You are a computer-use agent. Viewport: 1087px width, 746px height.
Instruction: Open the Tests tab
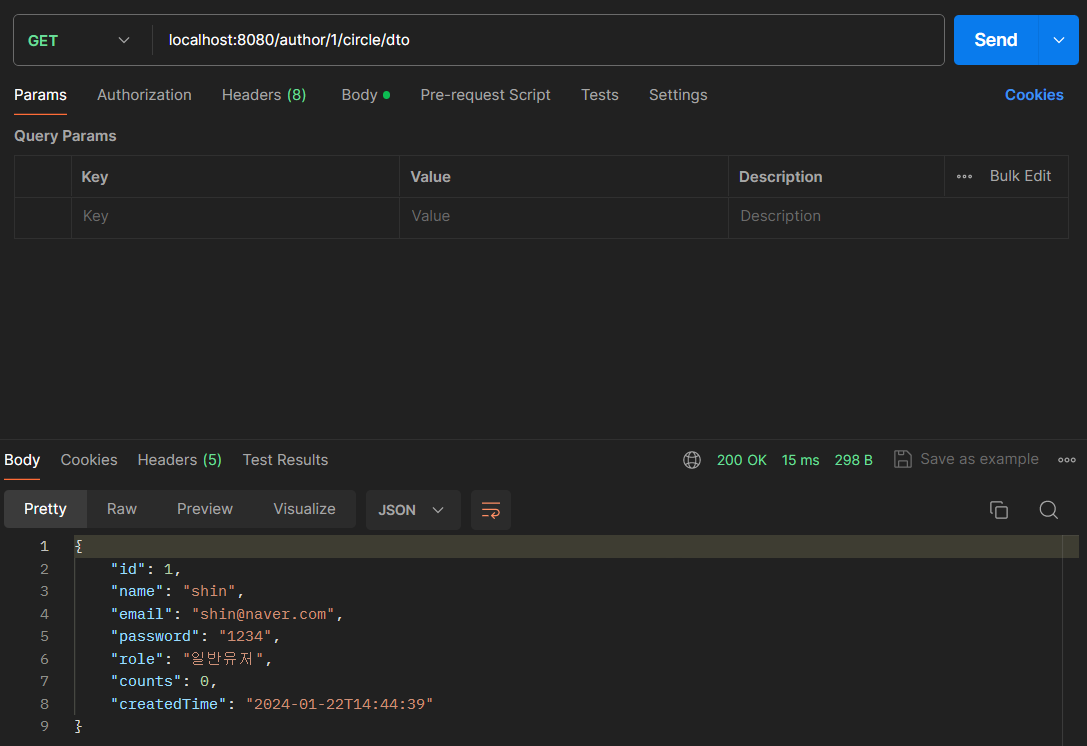(x=600, y=95)
